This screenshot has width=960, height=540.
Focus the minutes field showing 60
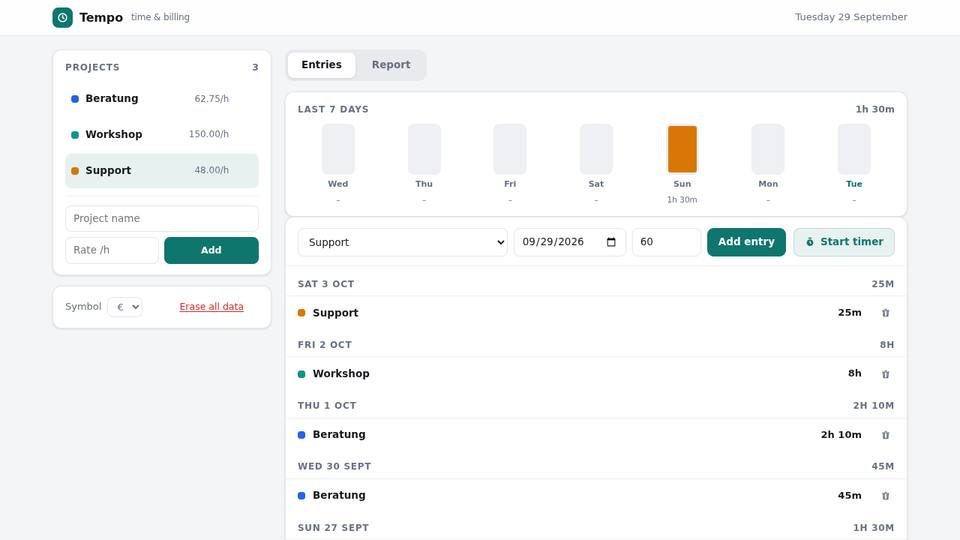(x=666, y=242)
